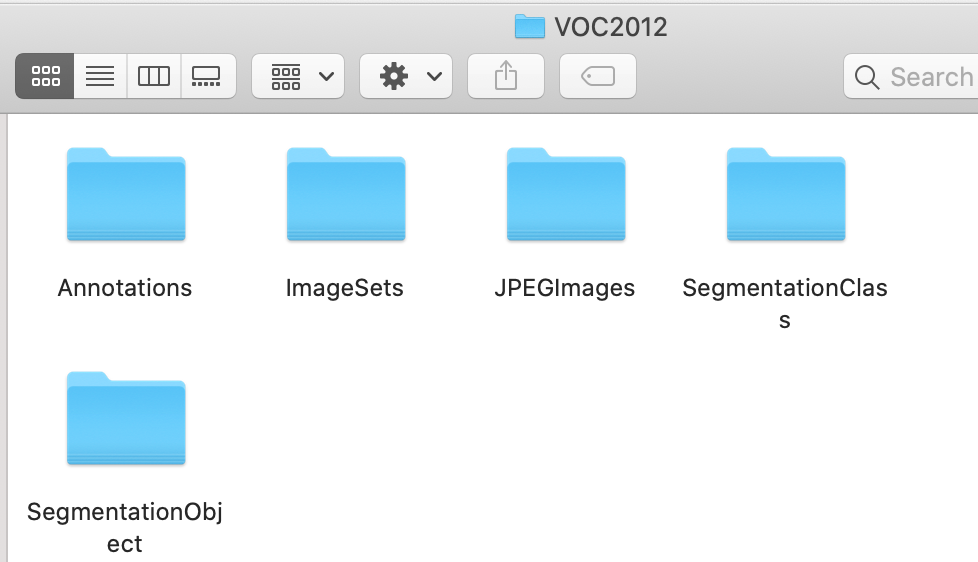
Task: Select the SegmentationClass folder icon
Action: pos(786,195)
